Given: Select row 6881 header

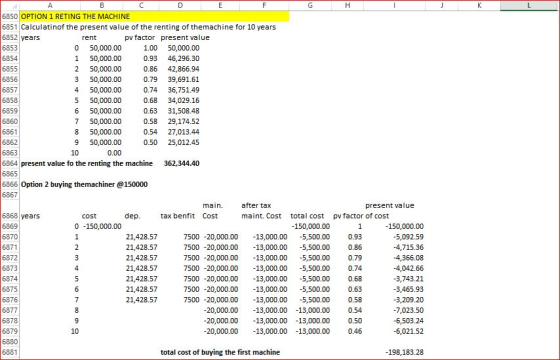Looking at the screenshot, I should coord(10,352).
